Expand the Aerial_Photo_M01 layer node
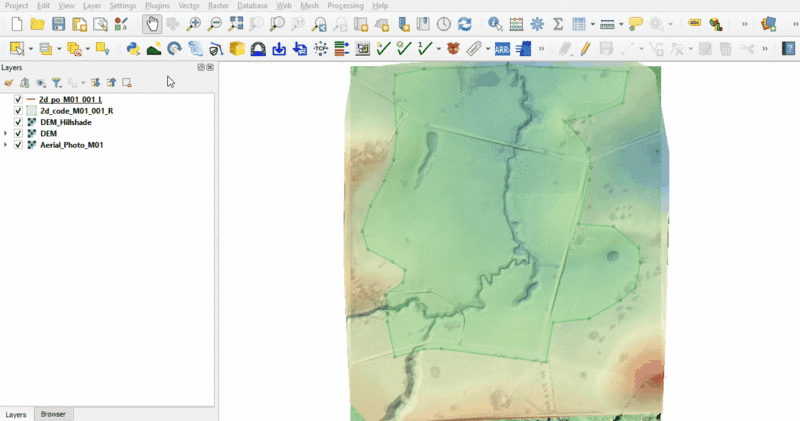The height and width of the screenshot is (421, 800). 7,145
